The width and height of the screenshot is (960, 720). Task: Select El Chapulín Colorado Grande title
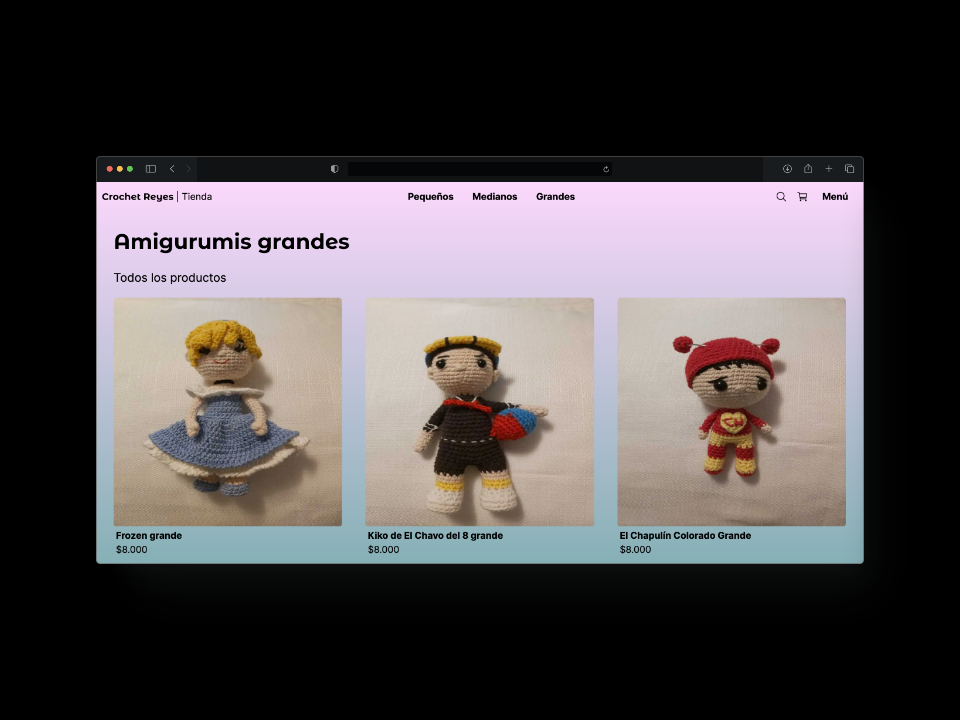point(685,536)
